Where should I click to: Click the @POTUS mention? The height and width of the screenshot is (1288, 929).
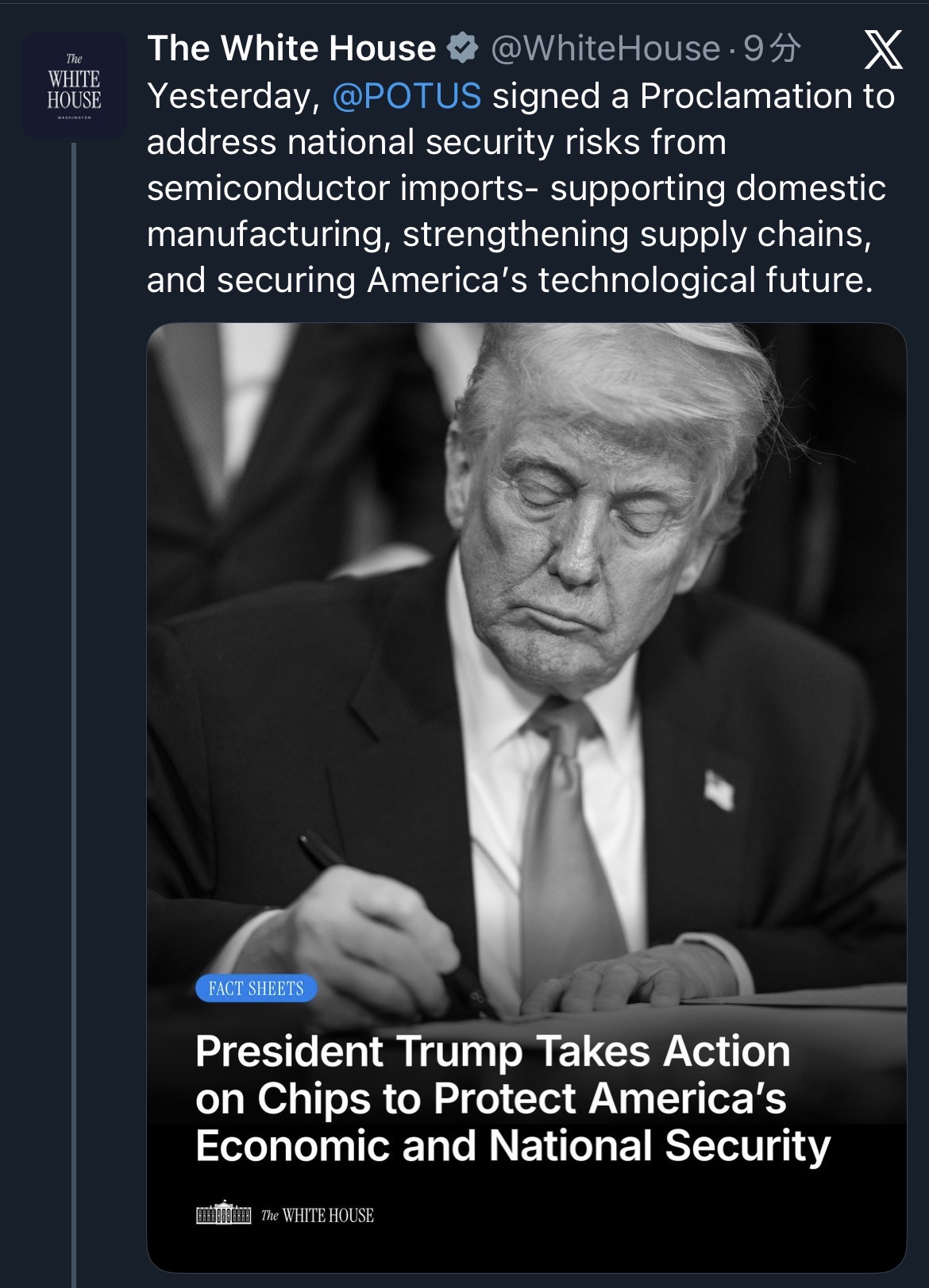click(x=407, y=96)
